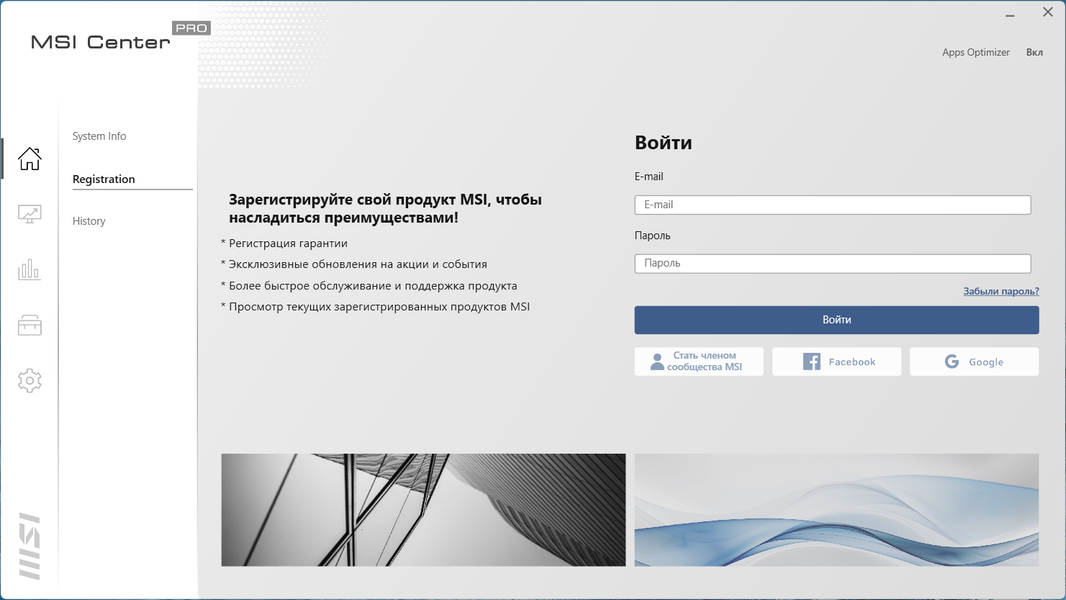Select the History tab
Screen dimensions: 1066x600
(89, 221)
